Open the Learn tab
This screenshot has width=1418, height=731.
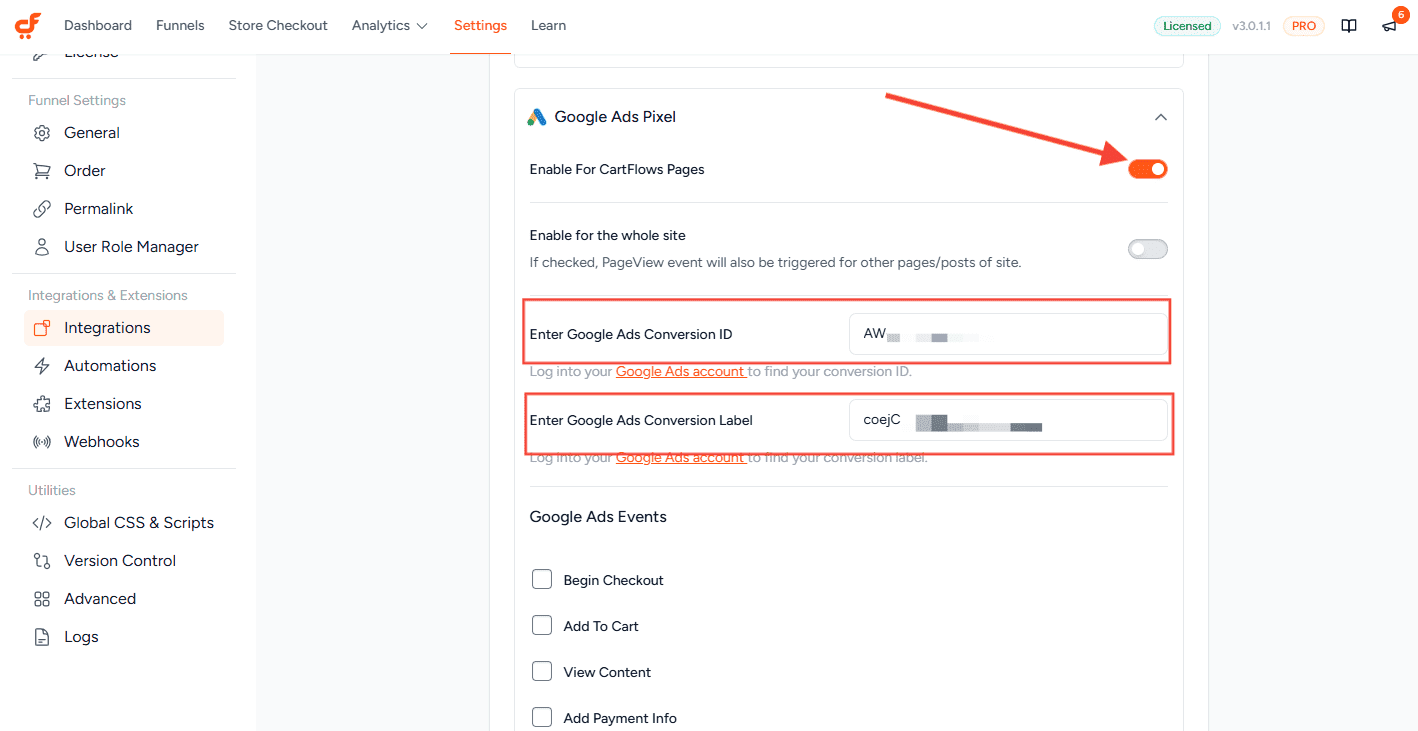(x=548, y=25)
